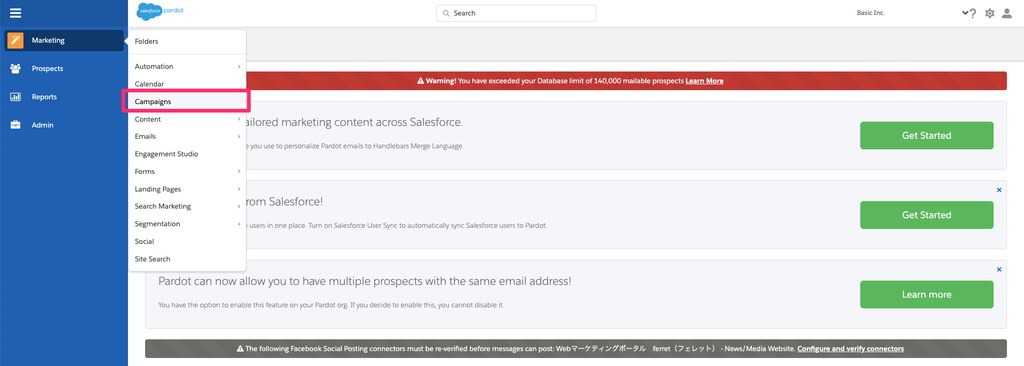Select Social in the Marketing menu
The width and height of the screenshot is (1024, 366).
click(187, 242)
